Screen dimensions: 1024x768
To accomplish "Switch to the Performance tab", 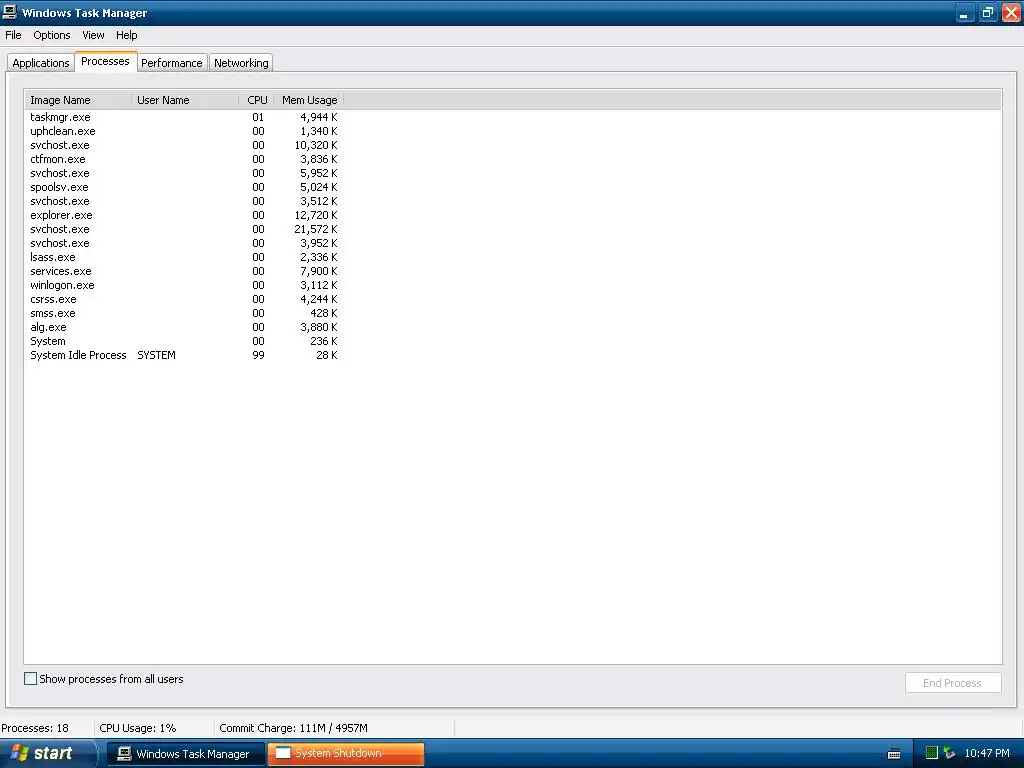I will pyautogui.click(x=172, y=63).
